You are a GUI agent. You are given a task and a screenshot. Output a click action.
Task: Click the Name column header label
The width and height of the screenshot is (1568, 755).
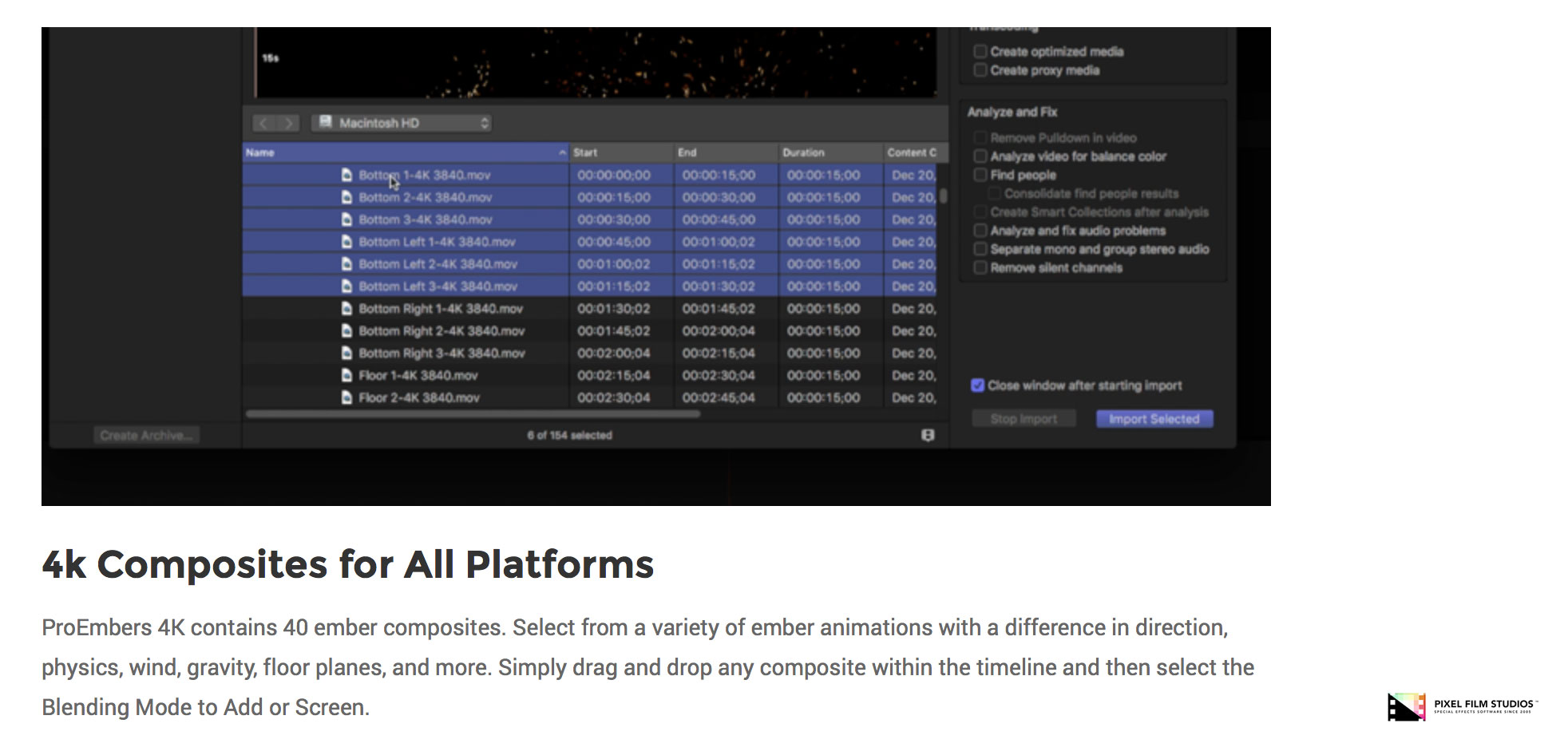point(260,152)
